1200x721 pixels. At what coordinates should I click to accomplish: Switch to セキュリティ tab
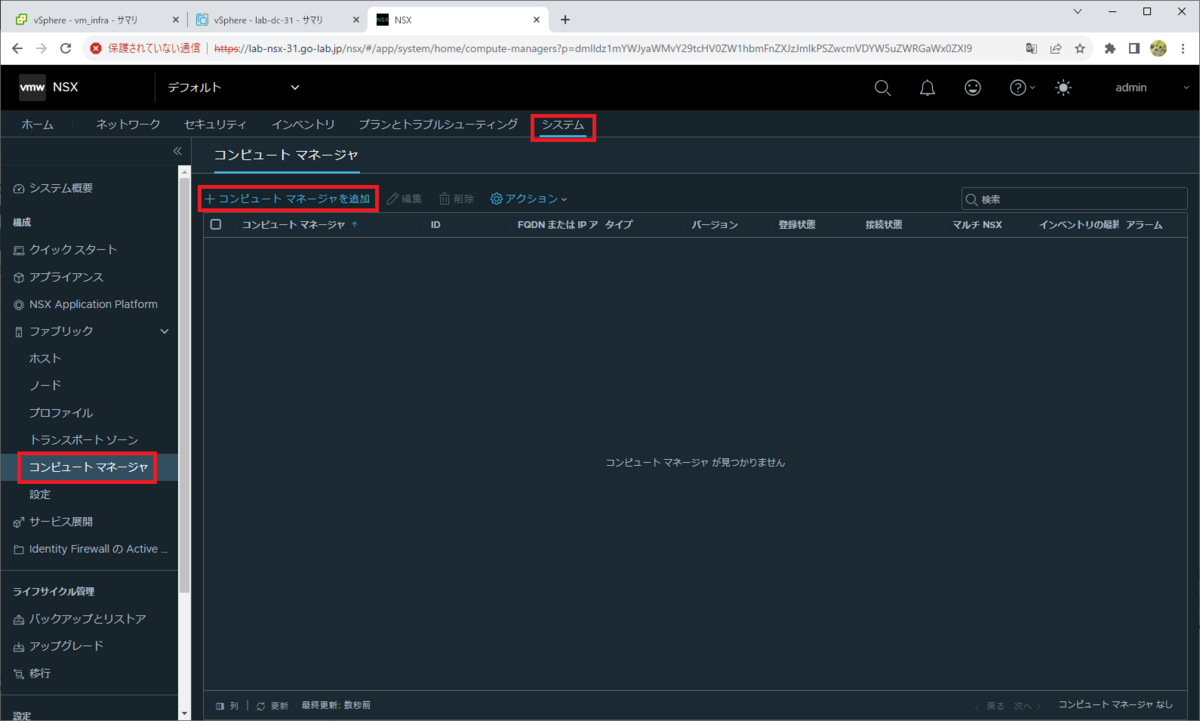pyautogui.click(x=215, y=124)
